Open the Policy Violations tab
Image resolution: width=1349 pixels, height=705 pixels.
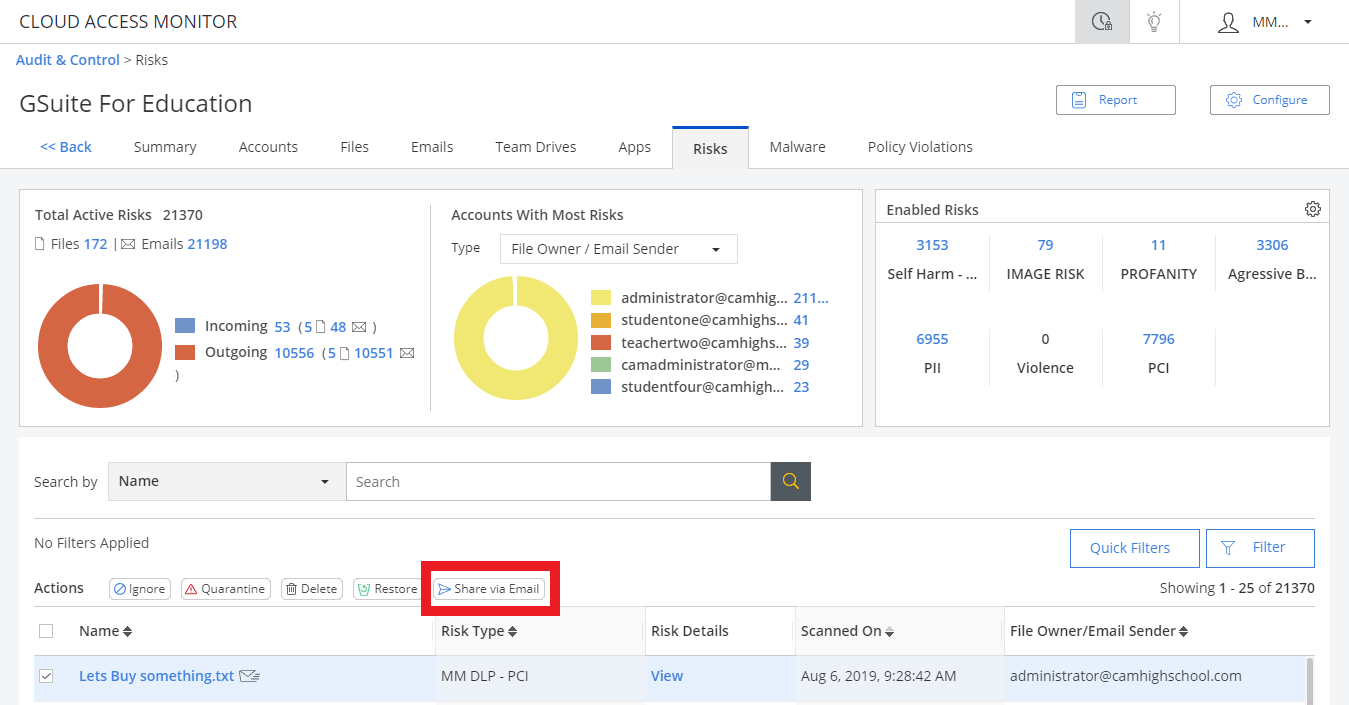919,147
